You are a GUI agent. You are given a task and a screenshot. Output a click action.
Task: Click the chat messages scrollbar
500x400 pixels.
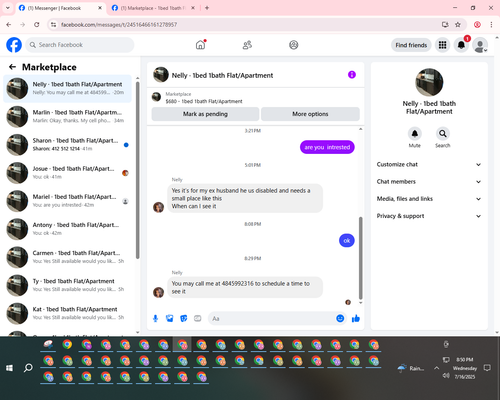(x=360, y=258)
